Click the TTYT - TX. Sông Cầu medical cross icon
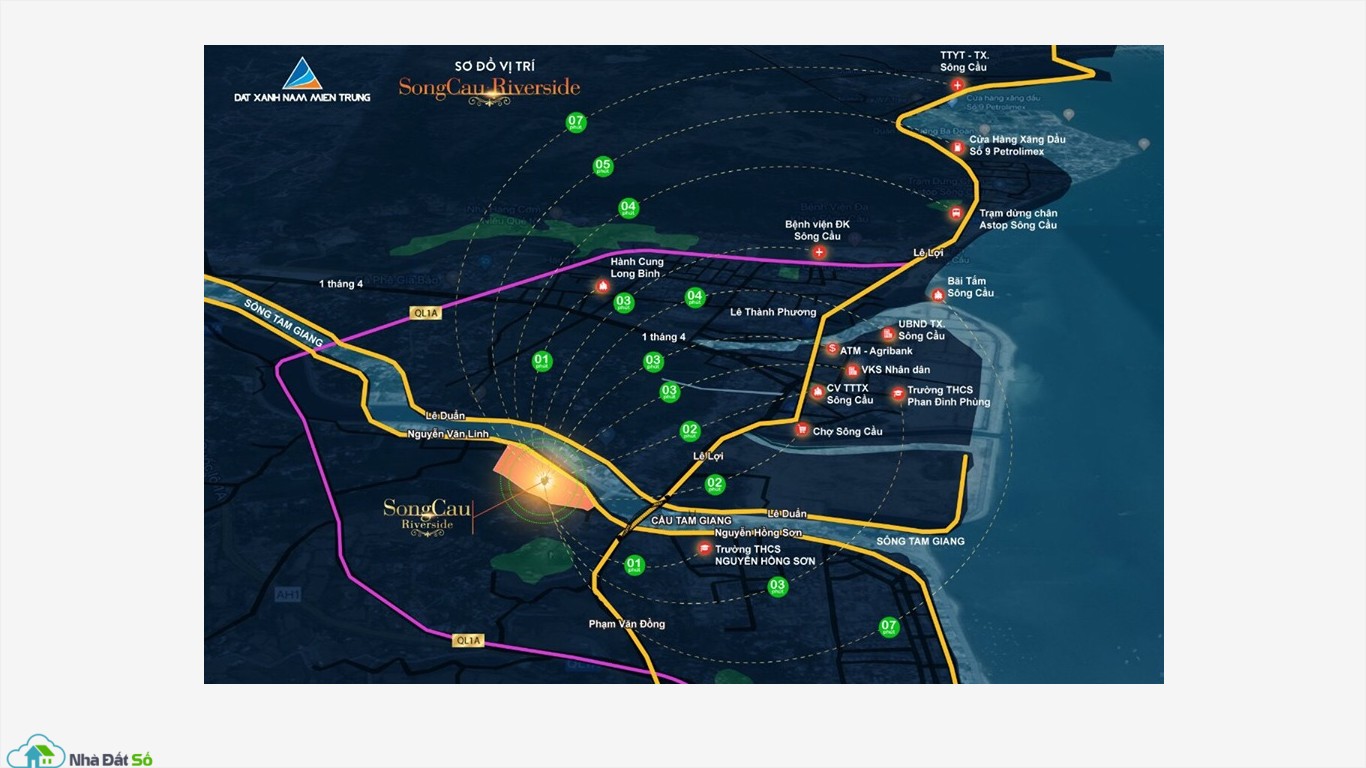This screenshot has width=1366, height=768. pyautogui.click(x=958, y=86)
